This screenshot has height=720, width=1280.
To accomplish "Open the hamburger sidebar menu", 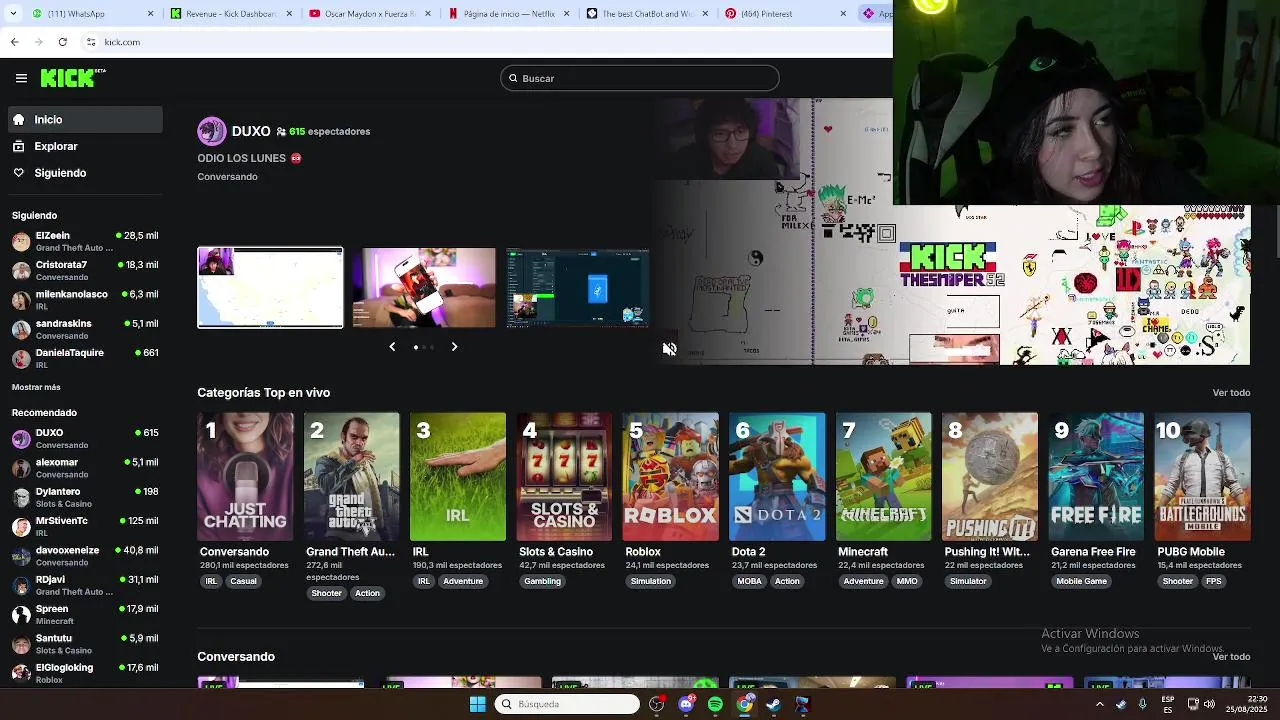I will pos(21,78).
